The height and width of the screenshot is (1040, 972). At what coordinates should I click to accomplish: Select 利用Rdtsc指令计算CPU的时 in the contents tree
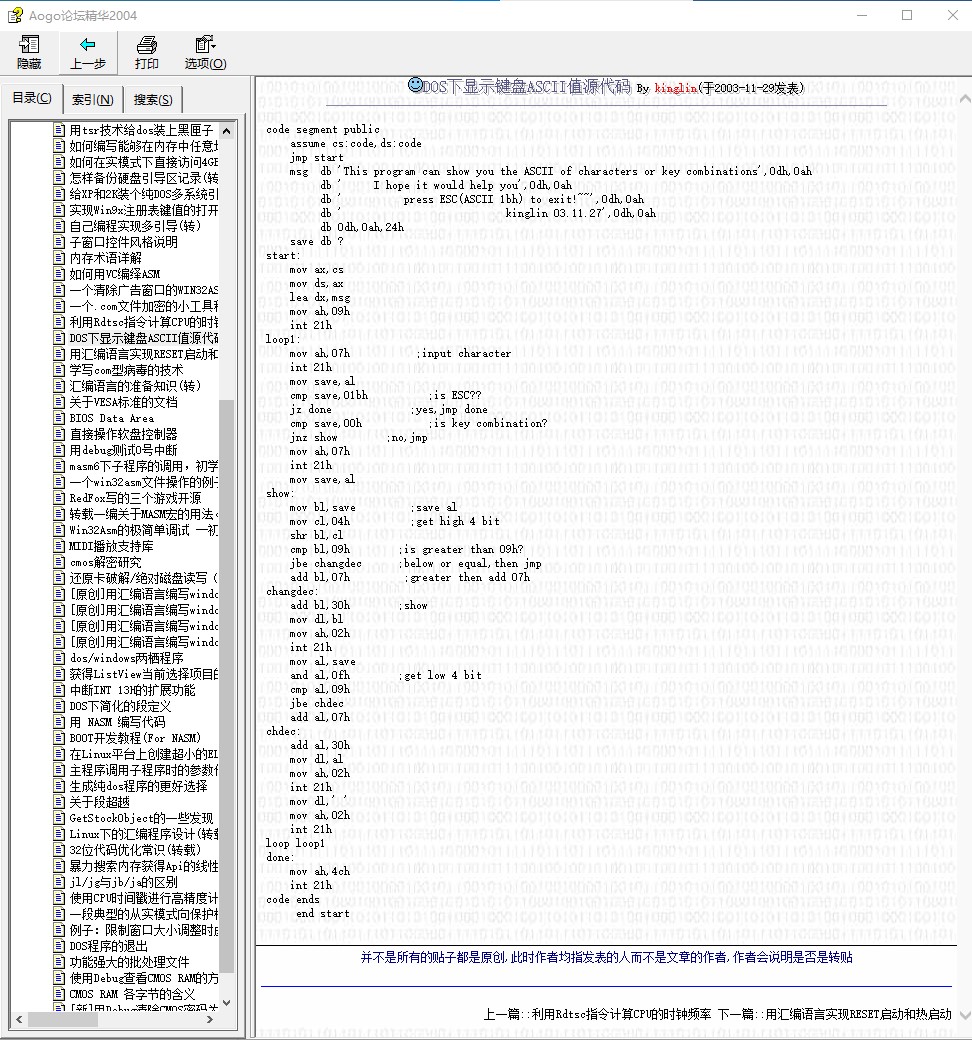(x=143, y=322)
